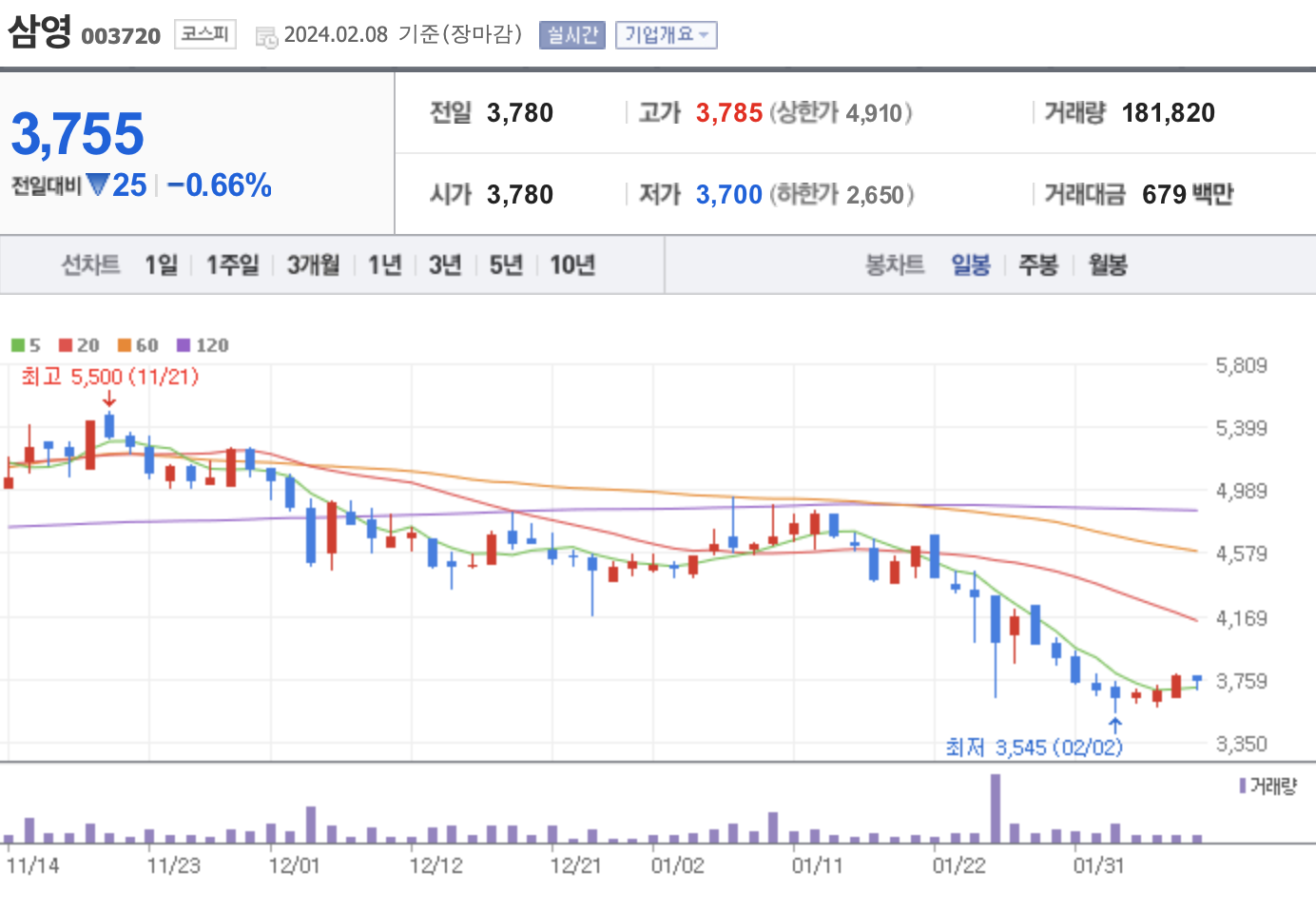
Task: Click the down triangle icon beside 25
Action: tap(97, 184)
